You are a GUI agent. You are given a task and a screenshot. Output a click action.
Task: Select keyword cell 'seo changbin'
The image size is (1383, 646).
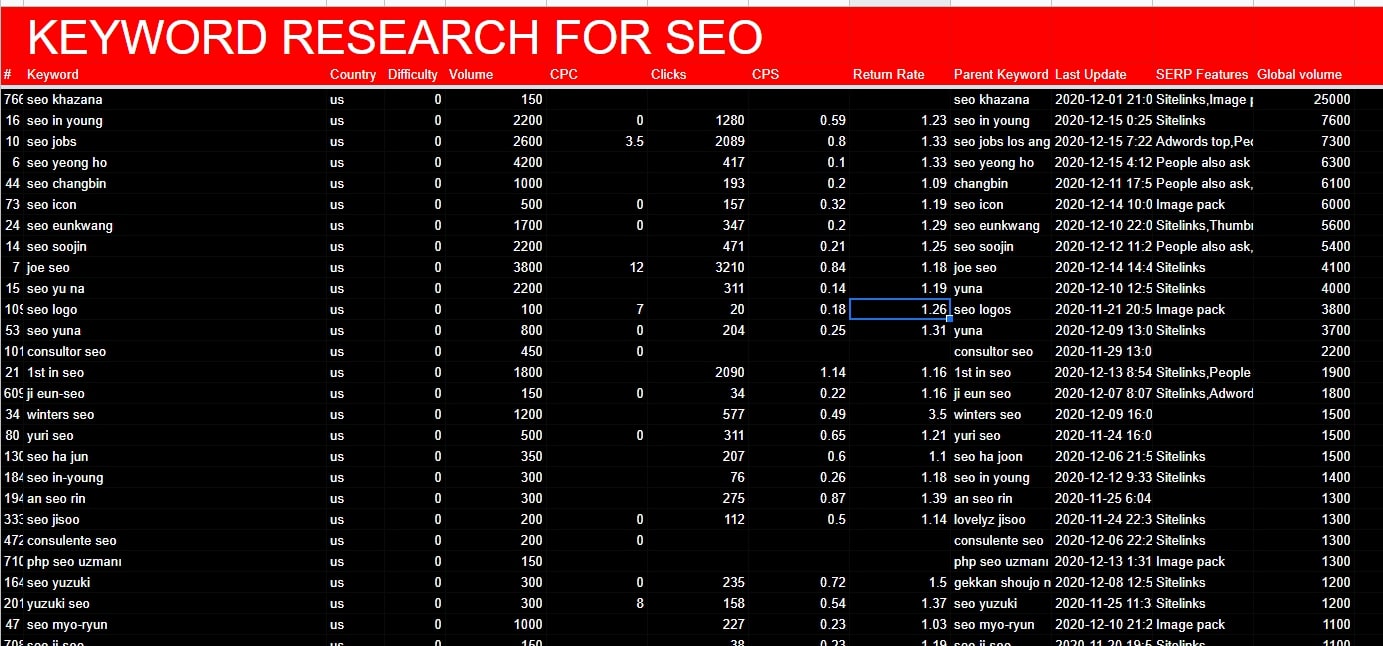[175, 183]
